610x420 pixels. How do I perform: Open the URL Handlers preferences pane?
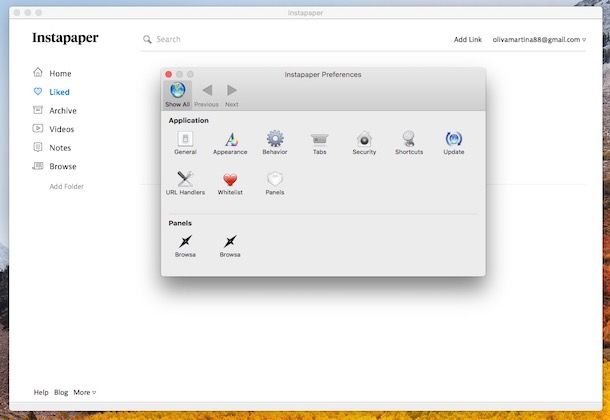tap(185, 183)
